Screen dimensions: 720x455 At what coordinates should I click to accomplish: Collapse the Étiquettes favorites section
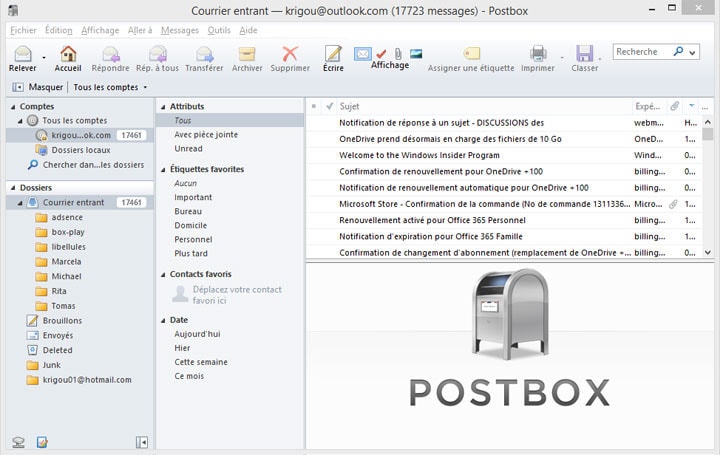(x=163, y=170)
